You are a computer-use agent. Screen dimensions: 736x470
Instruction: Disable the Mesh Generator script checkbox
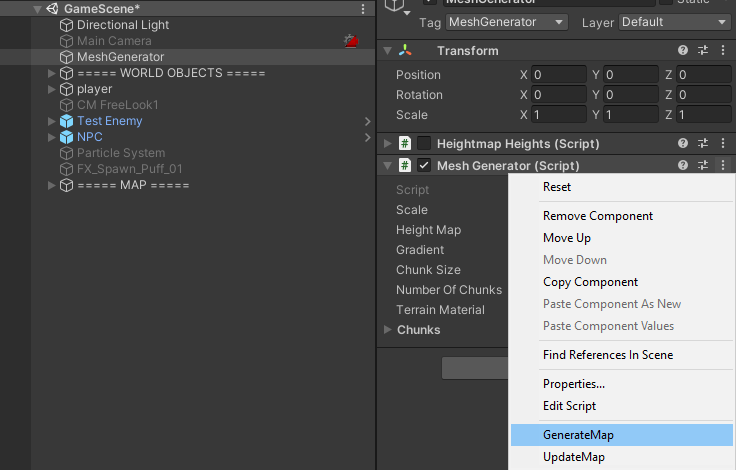point(424,165)
